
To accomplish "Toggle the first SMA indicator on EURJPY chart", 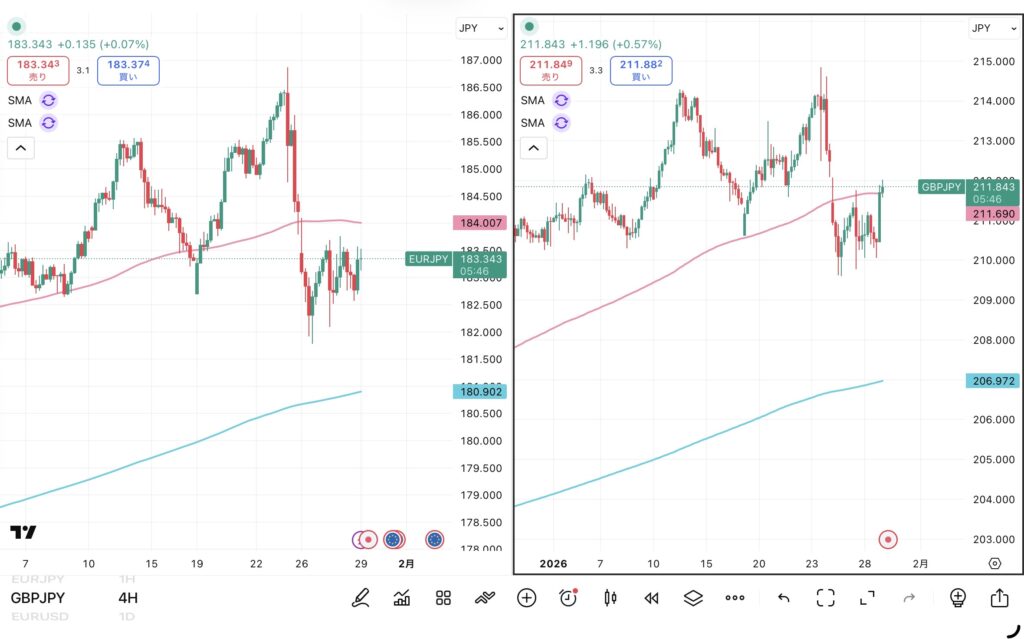I will (49, 100).
